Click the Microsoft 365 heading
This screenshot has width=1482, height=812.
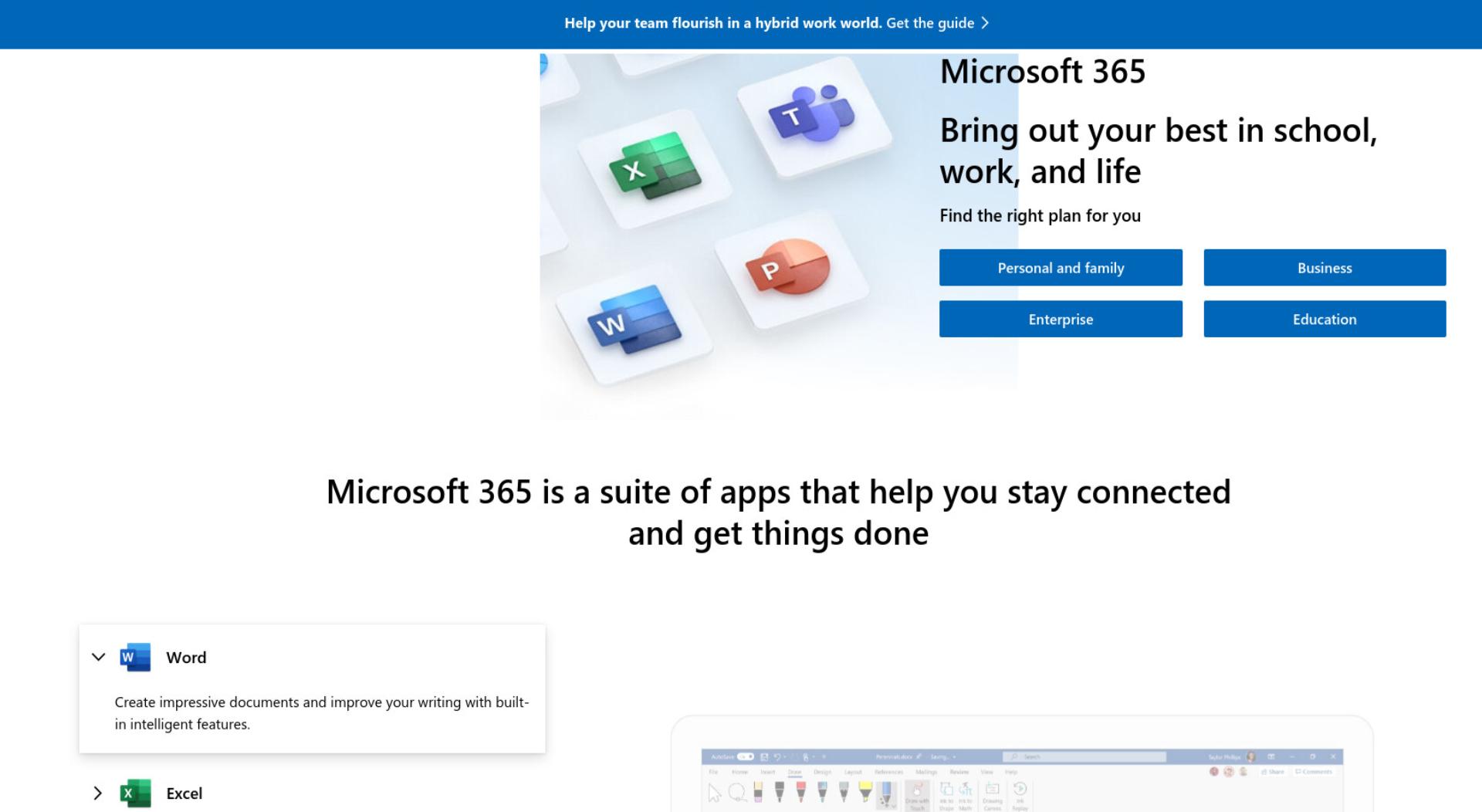click(1042, 71)
